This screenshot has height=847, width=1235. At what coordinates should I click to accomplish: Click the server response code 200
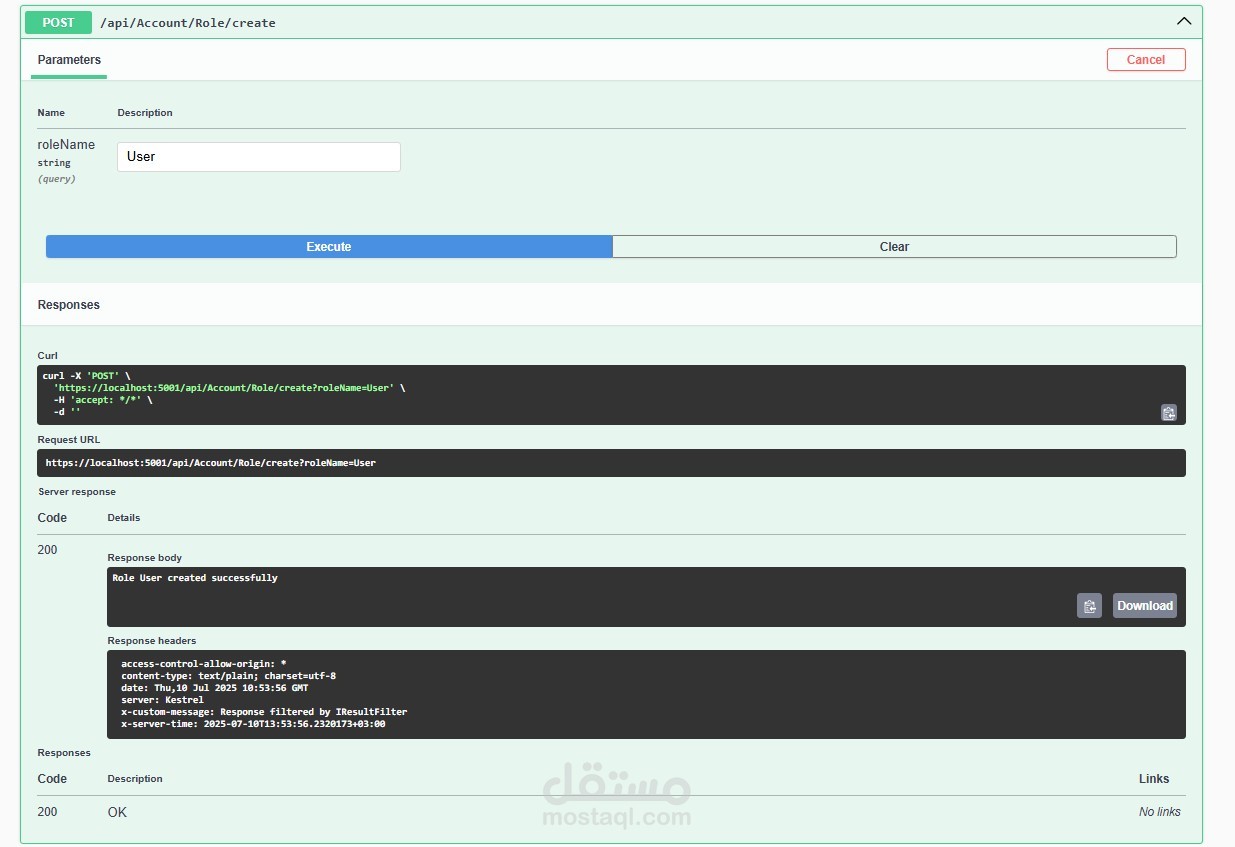(x=47, y=550)
